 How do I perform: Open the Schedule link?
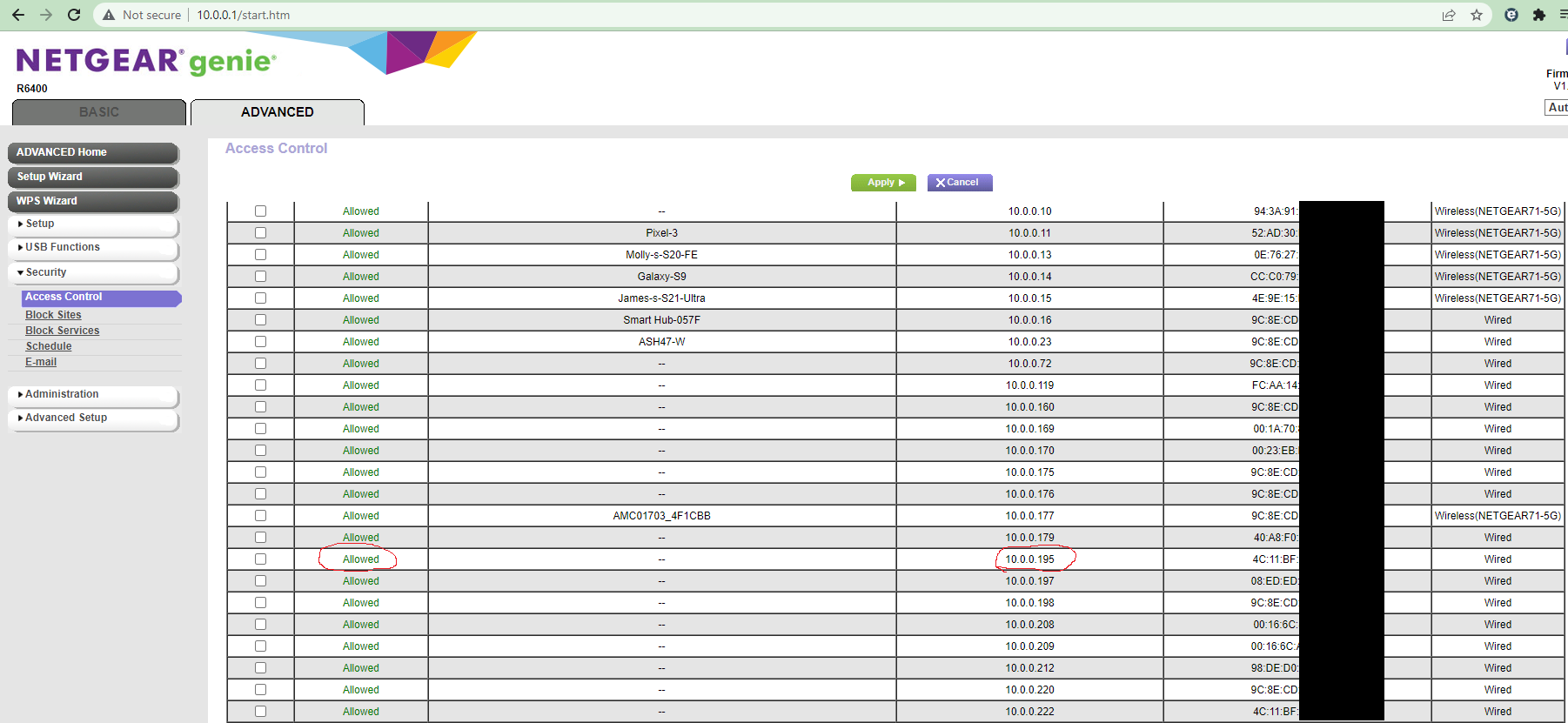49,346
